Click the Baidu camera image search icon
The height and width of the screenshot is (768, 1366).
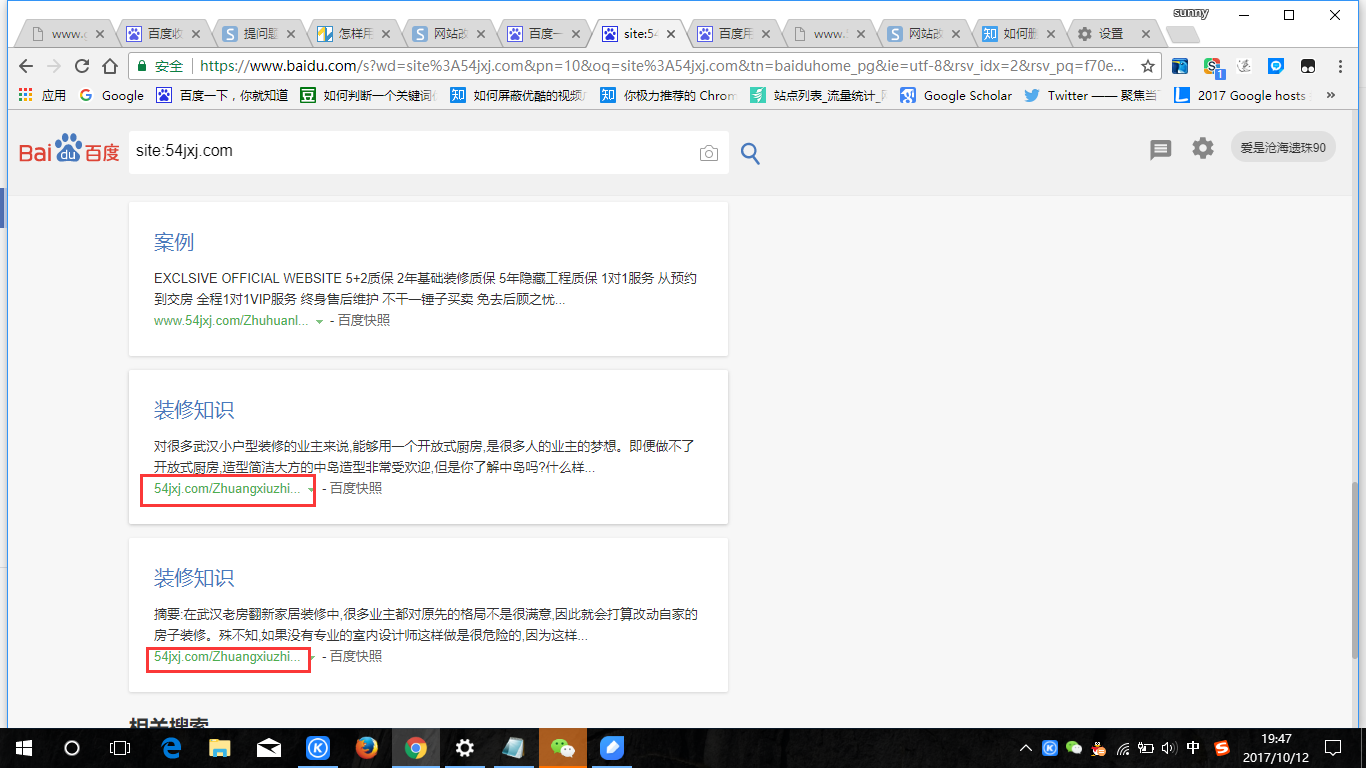(x=709, y=153)
